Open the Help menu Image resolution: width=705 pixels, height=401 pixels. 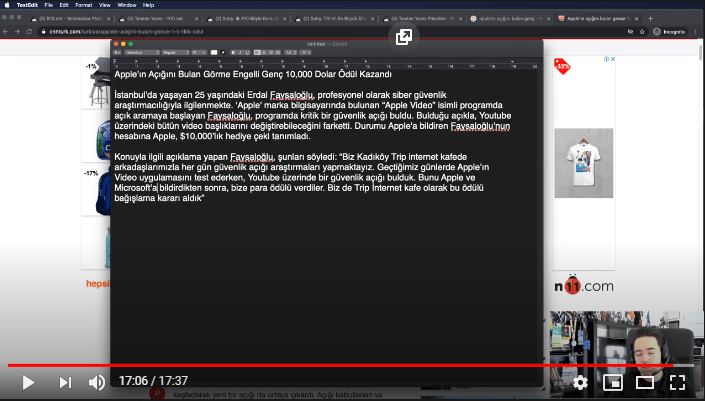coord(148,5)
